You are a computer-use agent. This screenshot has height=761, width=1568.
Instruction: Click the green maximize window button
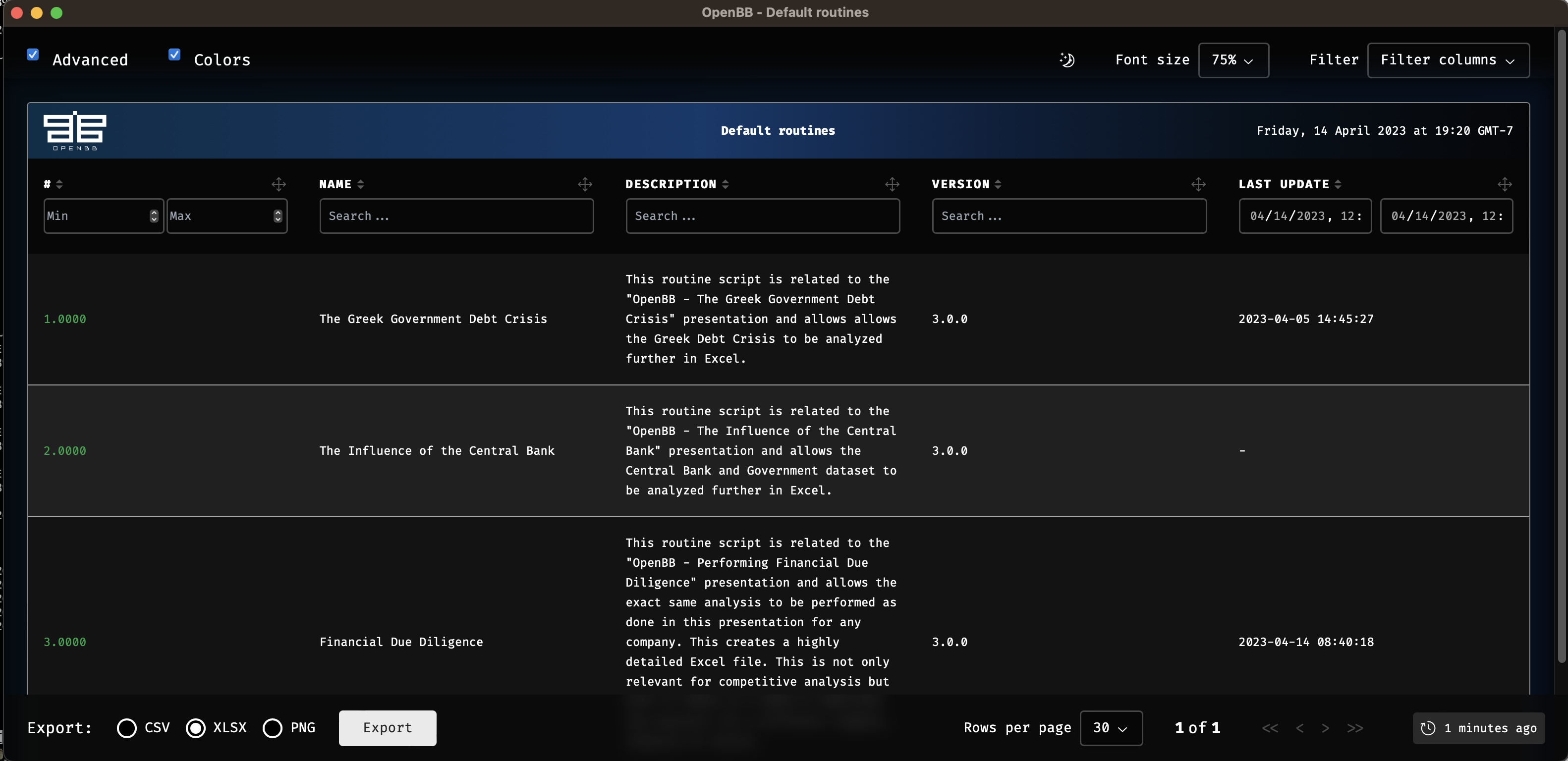(56, 13)
